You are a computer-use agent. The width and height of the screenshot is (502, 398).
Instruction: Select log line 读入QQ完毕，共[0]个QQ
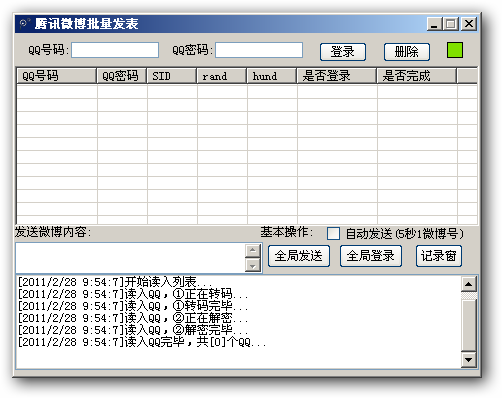pyautogui.click(x=142, y=342)
